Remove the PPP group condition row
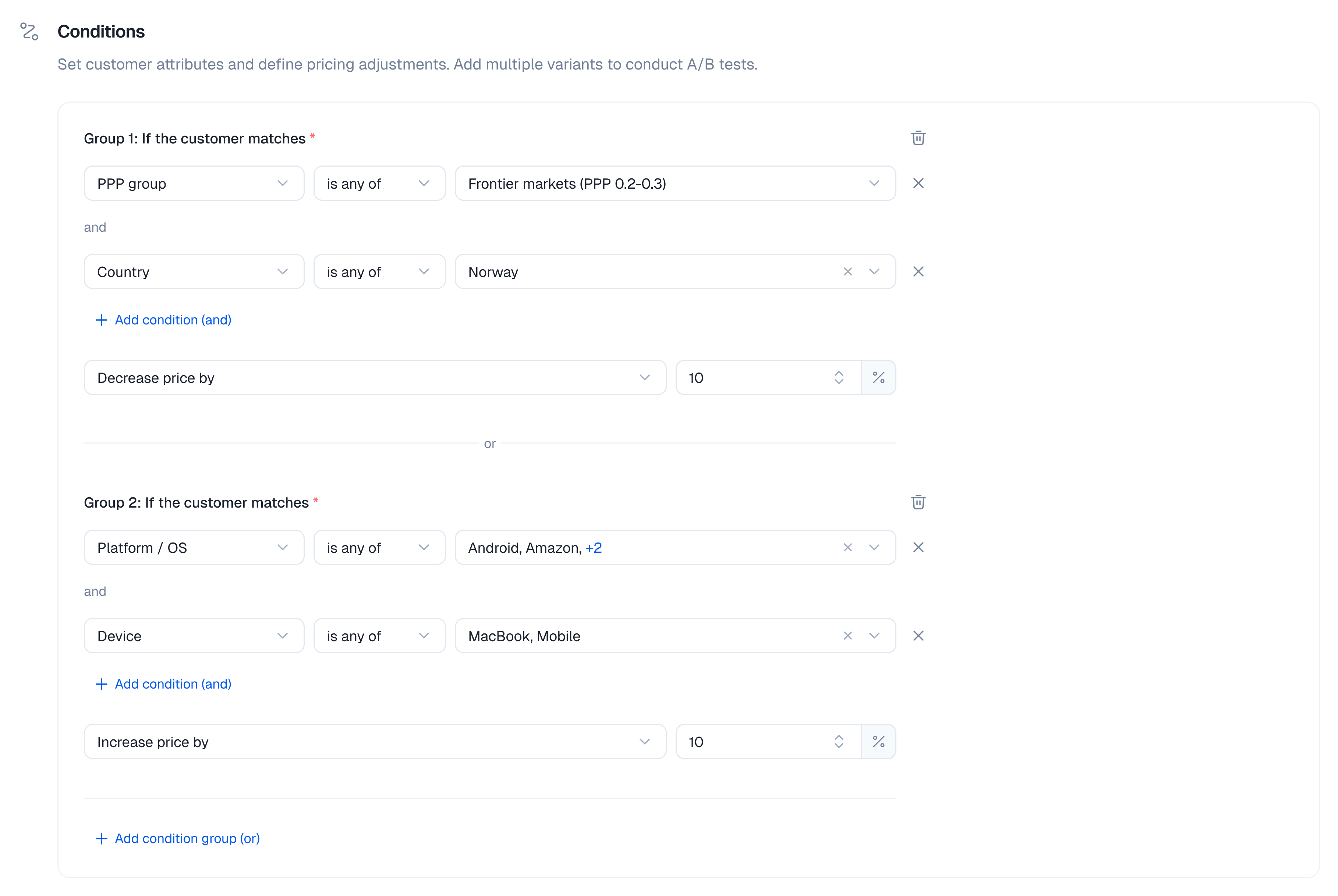The image size is (1338, 896). tap(918, 184)
